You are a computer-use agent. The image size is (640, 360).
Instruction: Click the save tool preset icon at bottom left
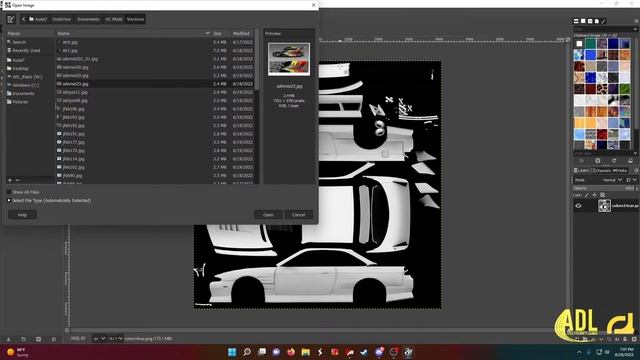pyautogui.click(x=9, y=339)
